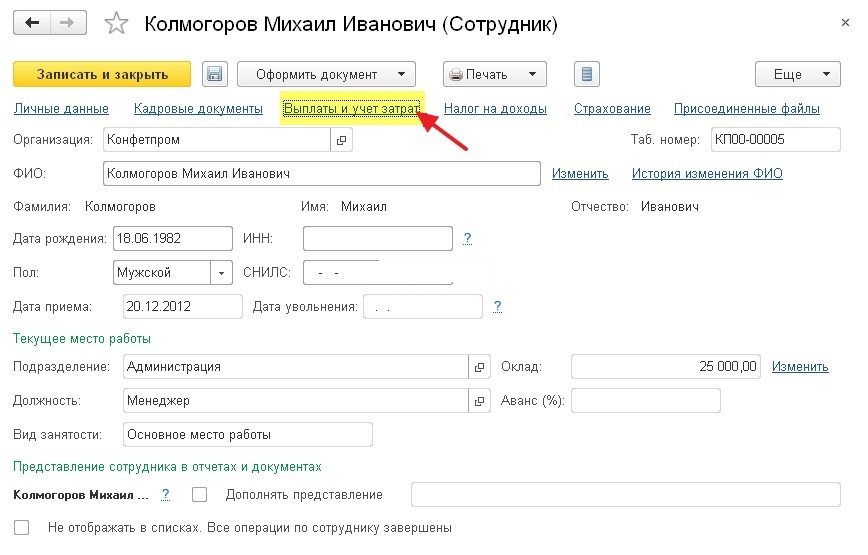Open История изменения ФИО link
The image size is (868, 555).
pos(707,174)
